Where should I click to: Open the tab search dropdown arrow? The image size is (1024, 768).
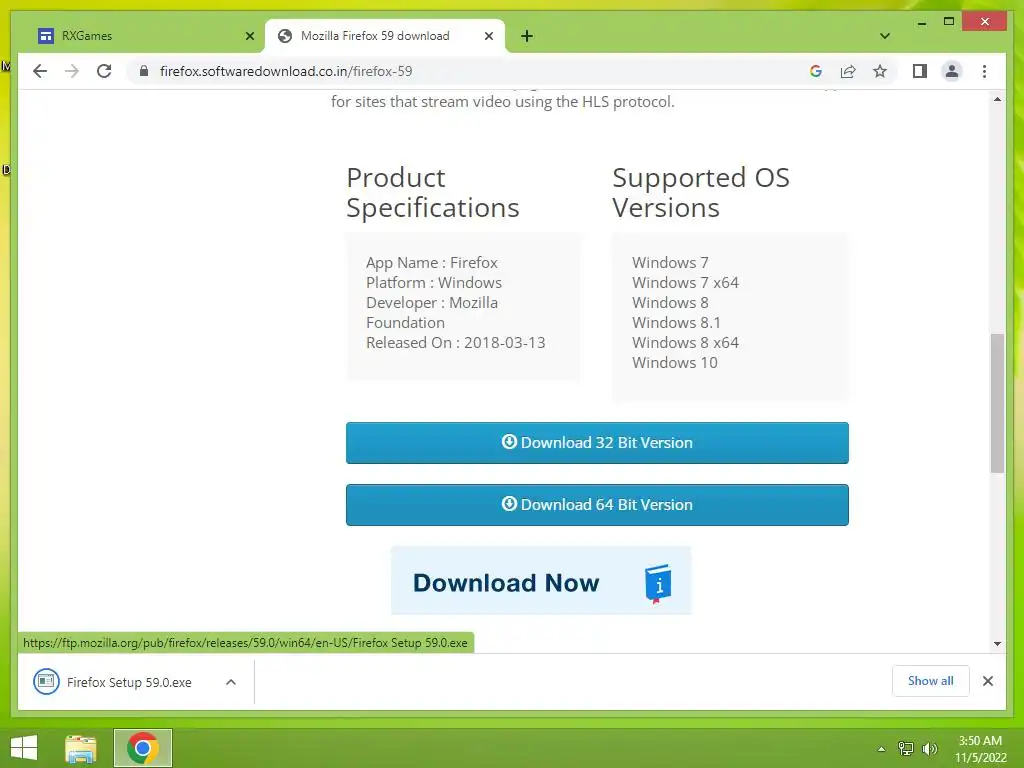pos(885,36)
